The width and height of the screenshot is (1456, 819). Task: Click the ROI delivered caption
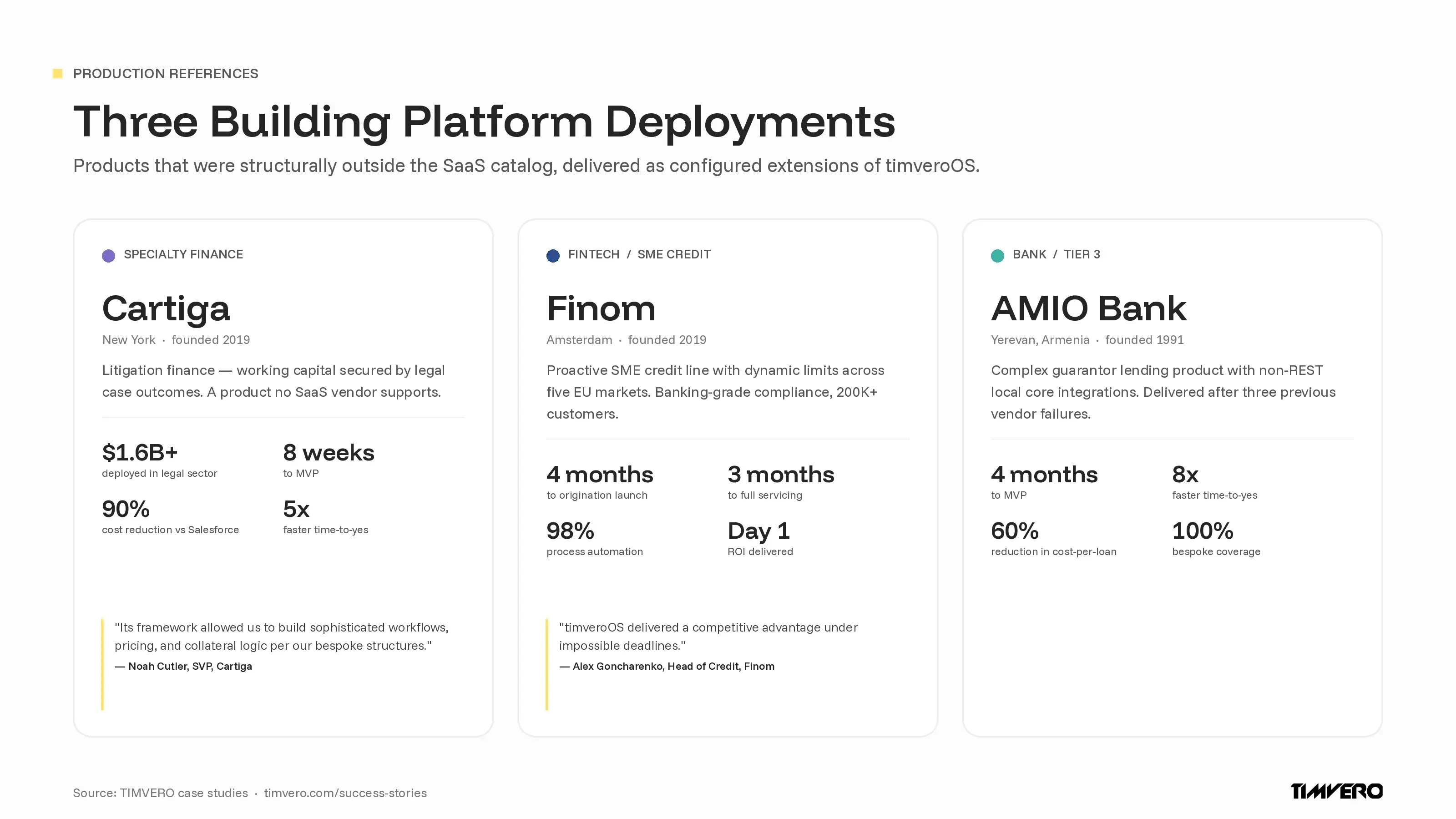pyautogui.click(x=760, y=551)
